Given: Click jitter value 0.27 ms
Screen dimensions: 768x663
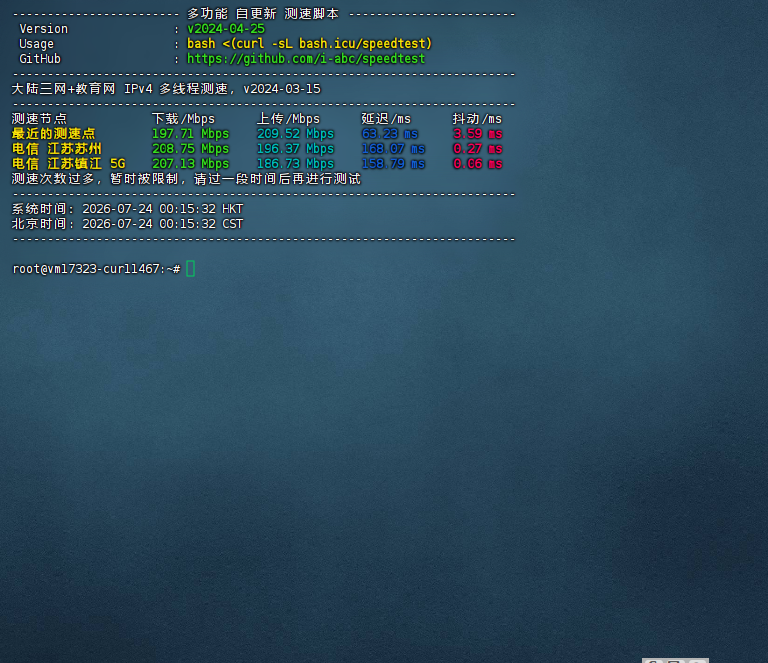Looking at the screenshot, I should coord(478,148).
